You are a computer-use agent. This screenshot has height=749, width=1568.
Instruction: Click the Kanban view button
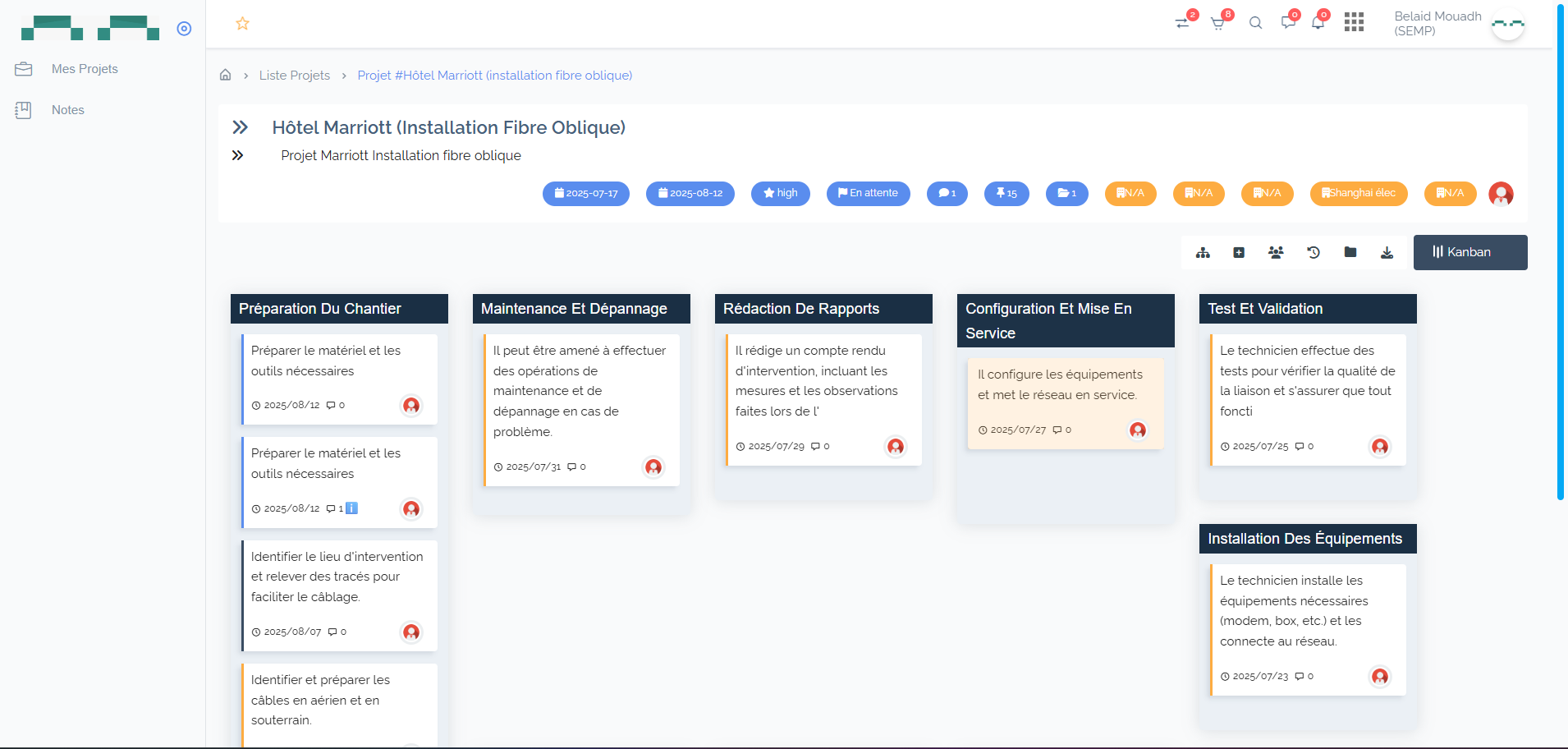(1469, 252)
